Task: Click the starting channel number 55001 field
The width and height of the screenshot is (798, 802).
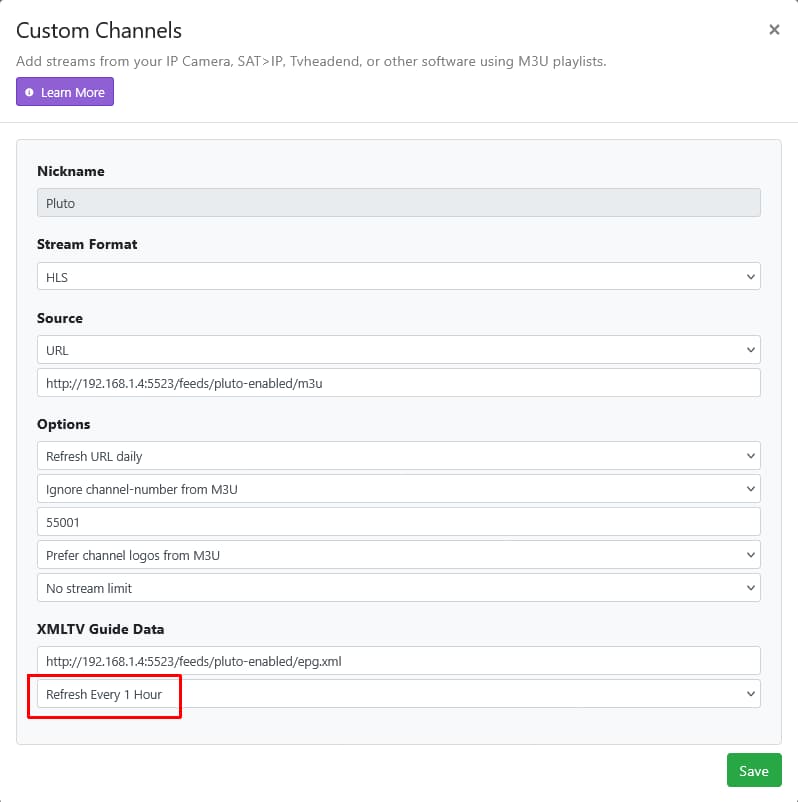Action: pyautogui.click(x=398, y=522)
